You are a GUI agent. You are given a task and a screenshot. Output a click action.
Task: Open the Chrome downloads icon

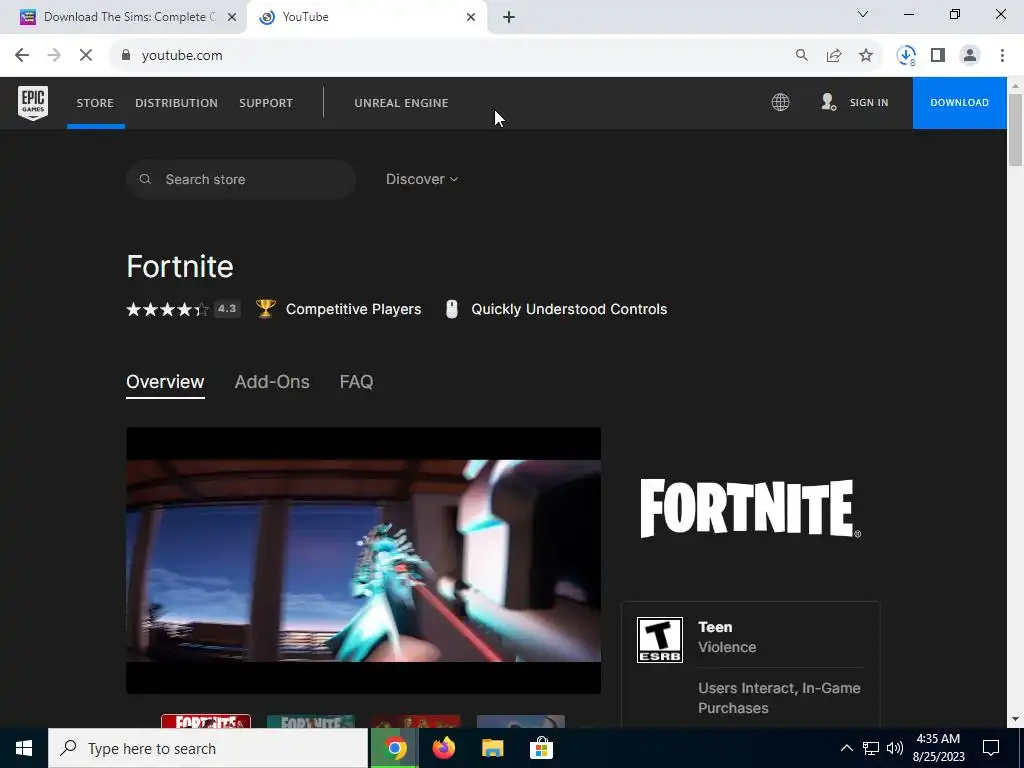[x=906, y=56]
